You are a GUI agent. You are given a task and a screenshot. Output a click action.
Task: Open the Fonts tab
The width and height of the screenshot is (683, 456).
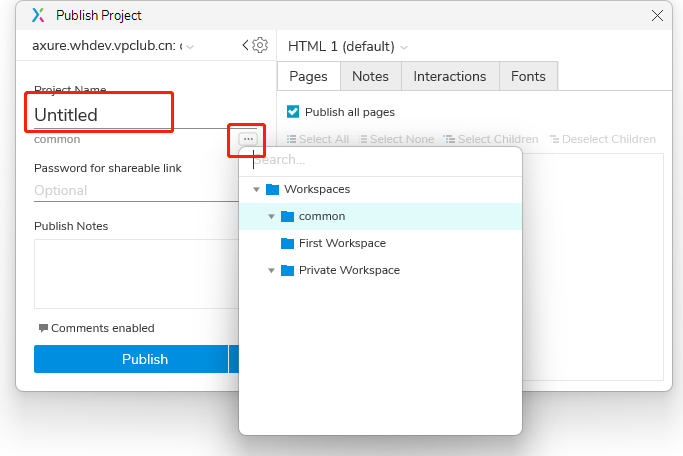pyautogui.click(x=528, y=76)
